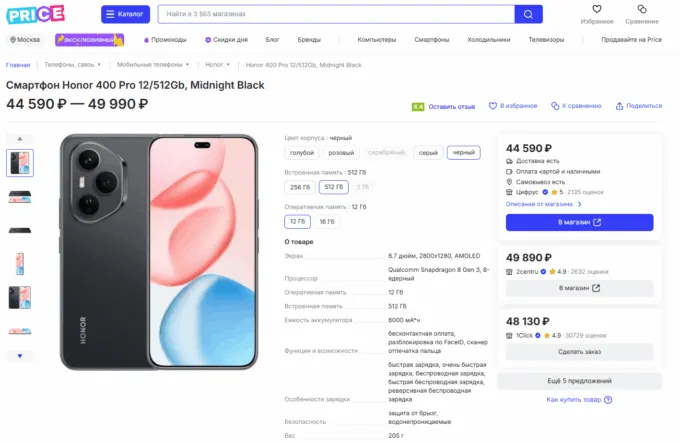
Task: Click the blue В магазин button
Action: point(579,222)
